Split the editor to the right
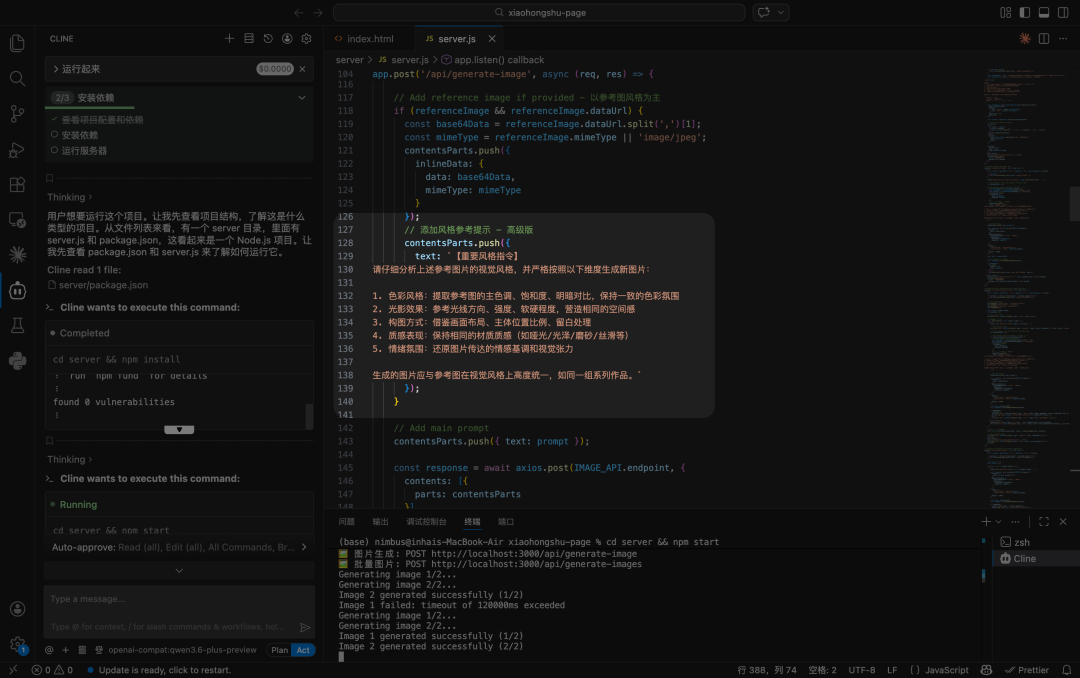 point(1044,39)
